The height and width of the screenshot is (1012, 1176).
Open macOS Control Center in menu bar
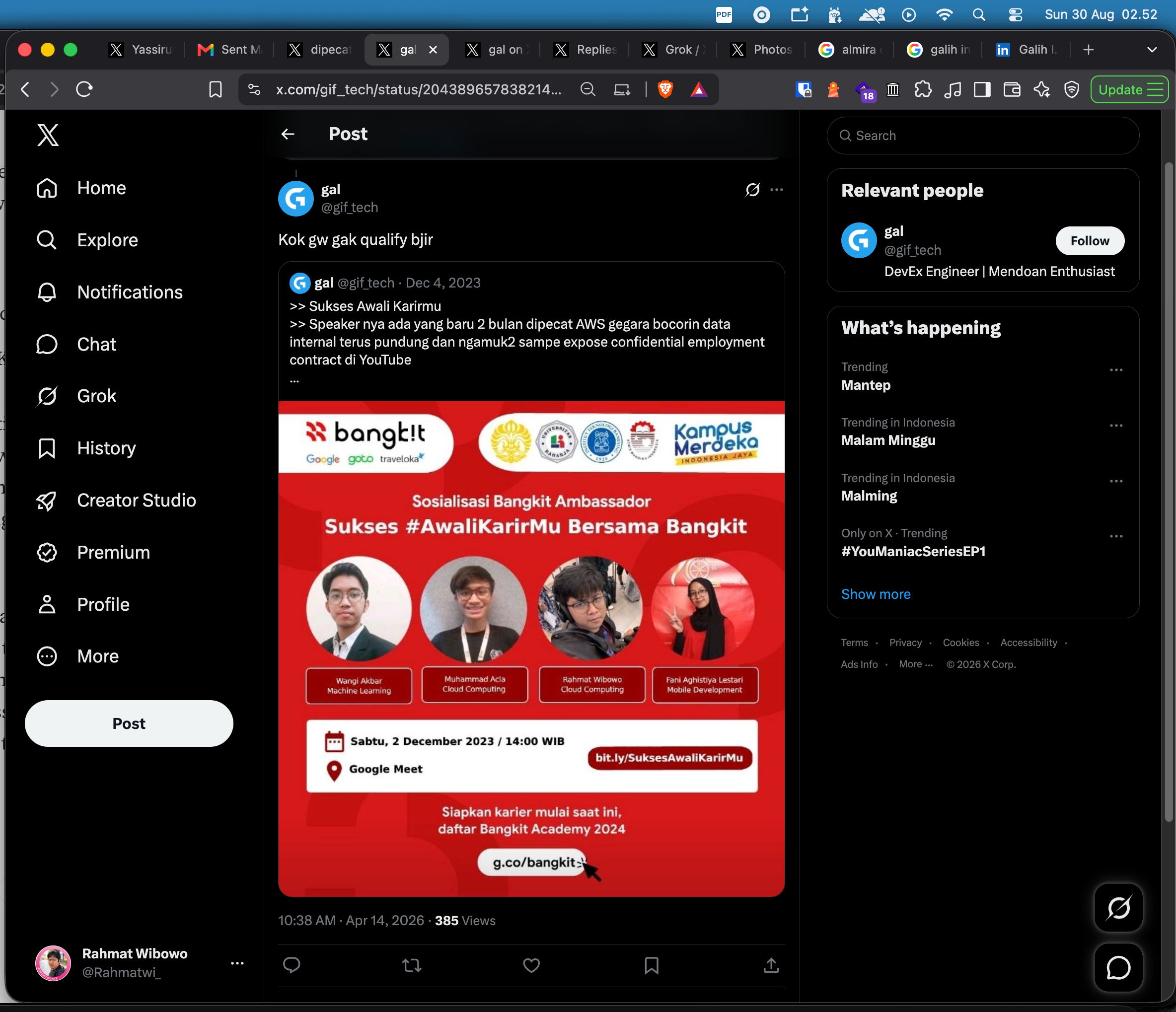coord(1016,15)
